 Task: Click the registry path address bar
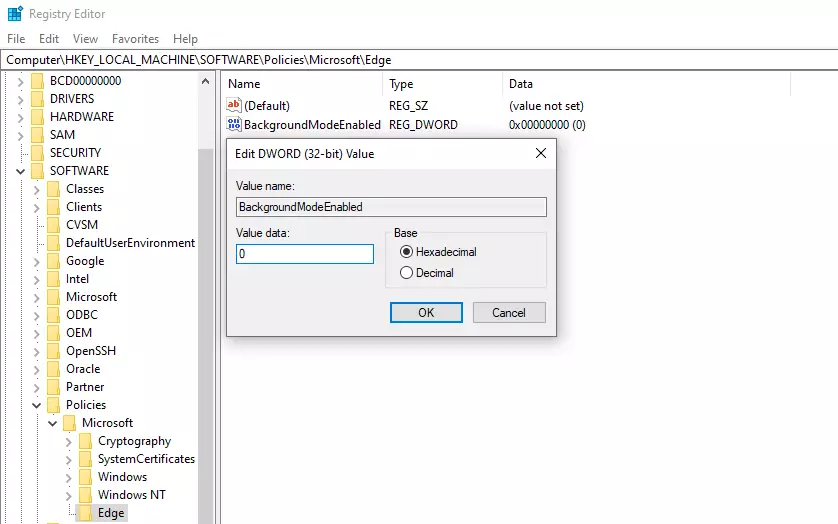tap(419, 60)
